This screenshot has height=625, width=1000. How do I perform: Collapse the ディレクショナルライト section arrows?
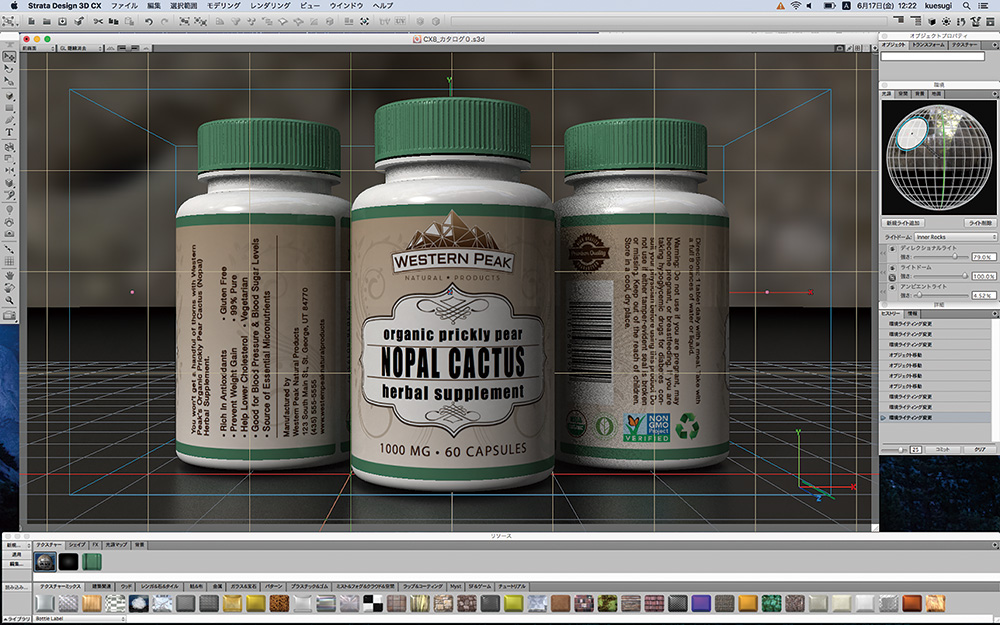pos(883,253)
